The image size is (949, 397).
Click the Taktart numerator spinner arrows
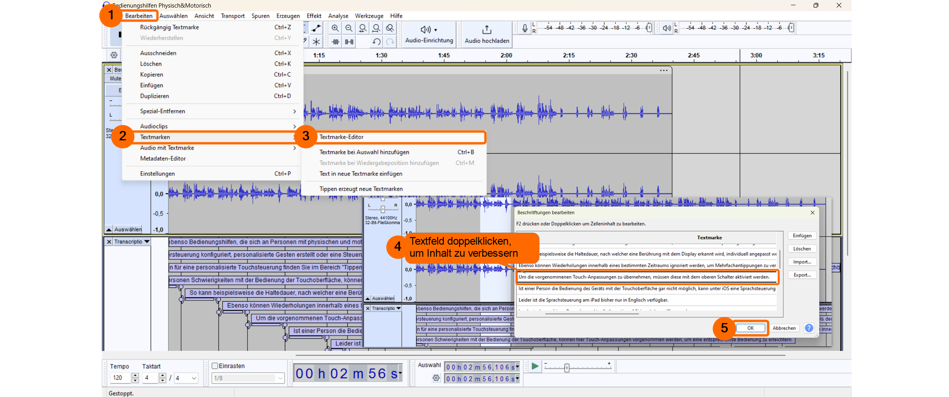(162, 378)
